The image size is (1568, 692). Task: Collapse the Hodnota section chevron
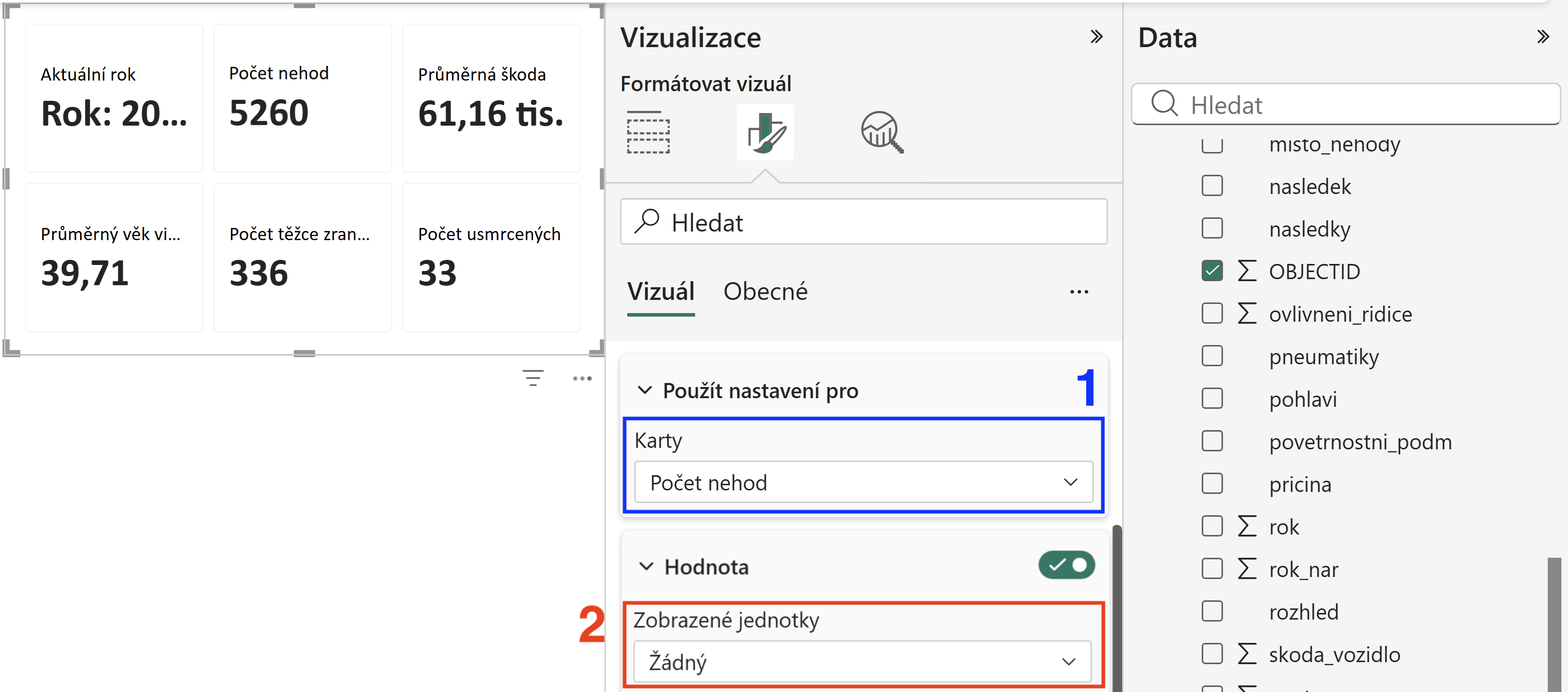click(646, 567)
